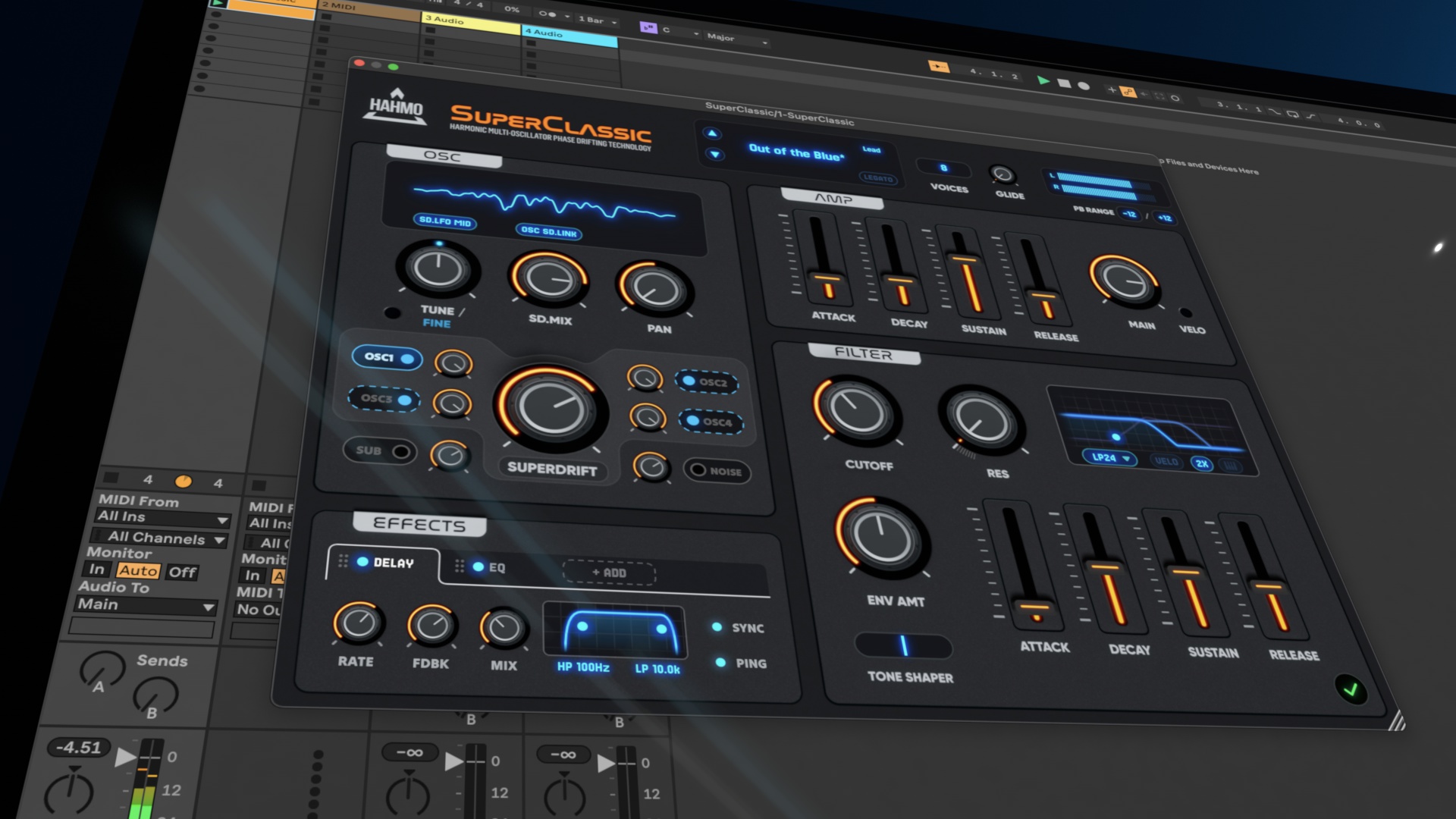Toggle the 2X oversampling button
Screen dimensions: 1456x819
tap(1202, 464)
